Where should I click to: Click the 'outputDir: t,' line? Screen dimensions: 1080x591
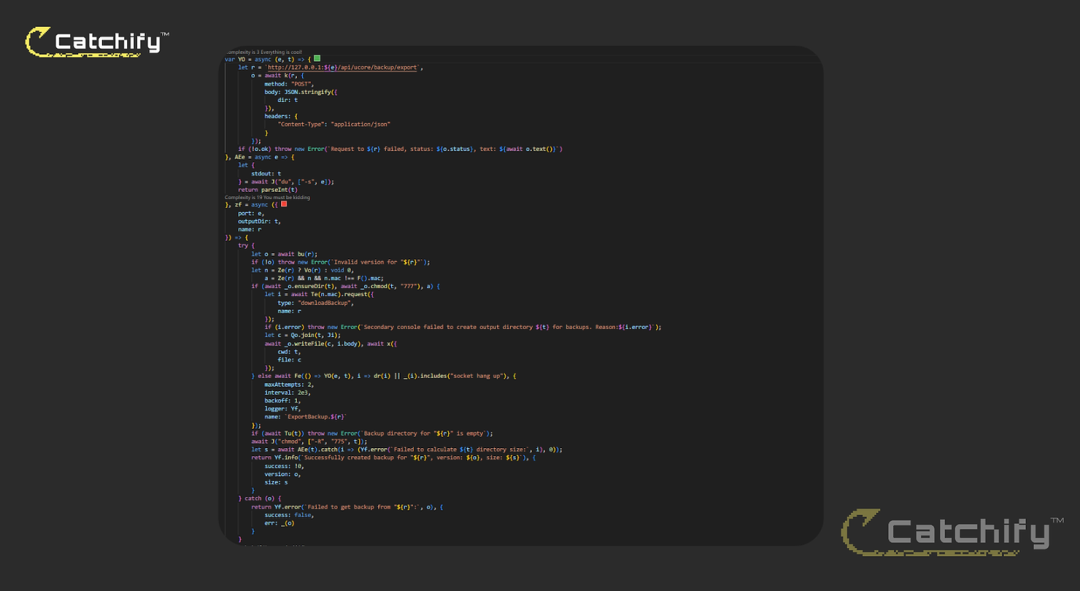[259, 221]
